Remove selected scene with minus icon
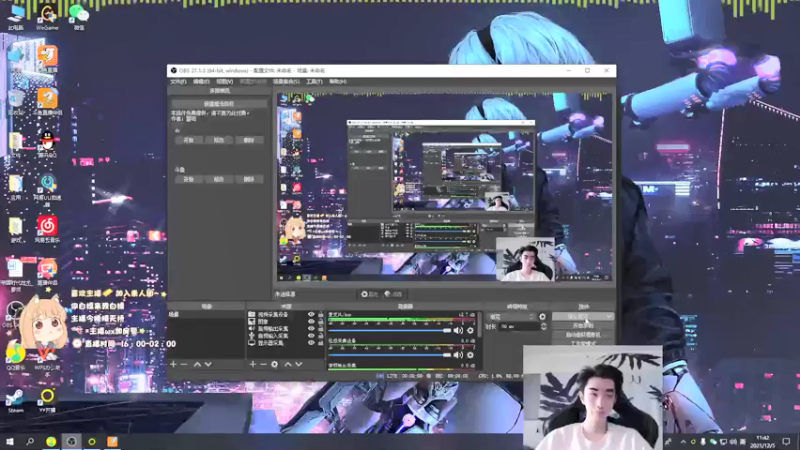 184,364
